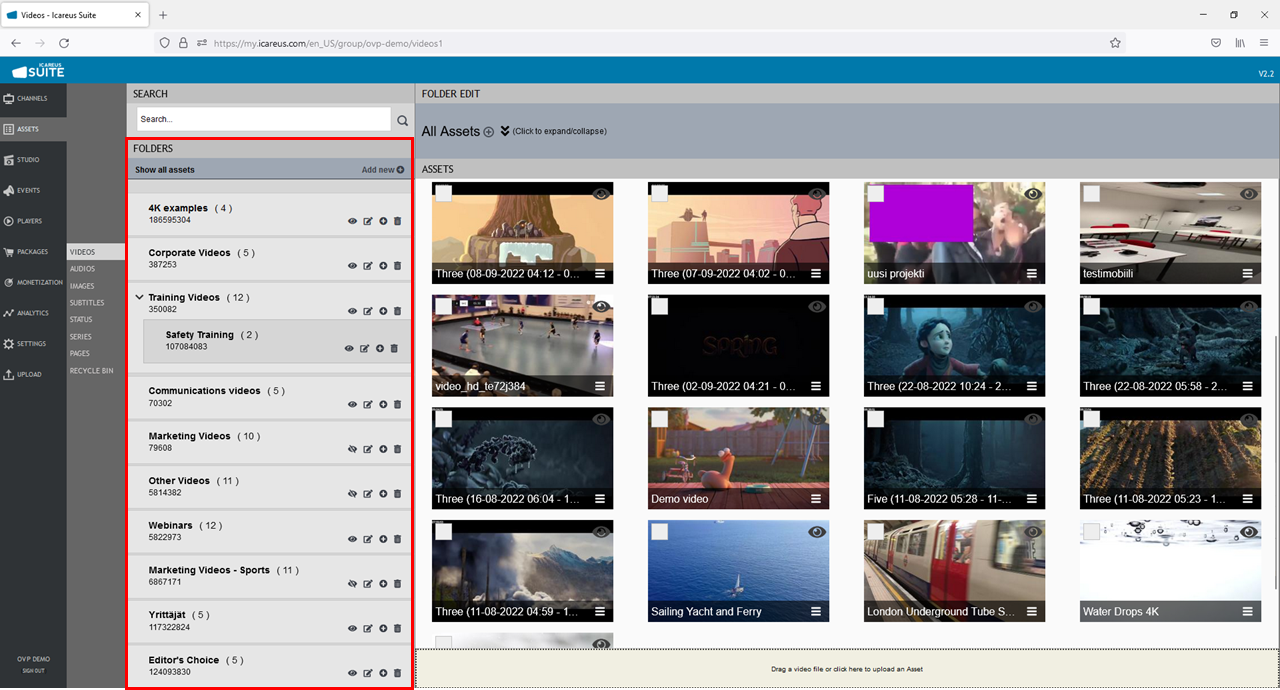Click the Add new folder button
The width and height of the screenshot is (1280, 690).
tap(383, 170)
